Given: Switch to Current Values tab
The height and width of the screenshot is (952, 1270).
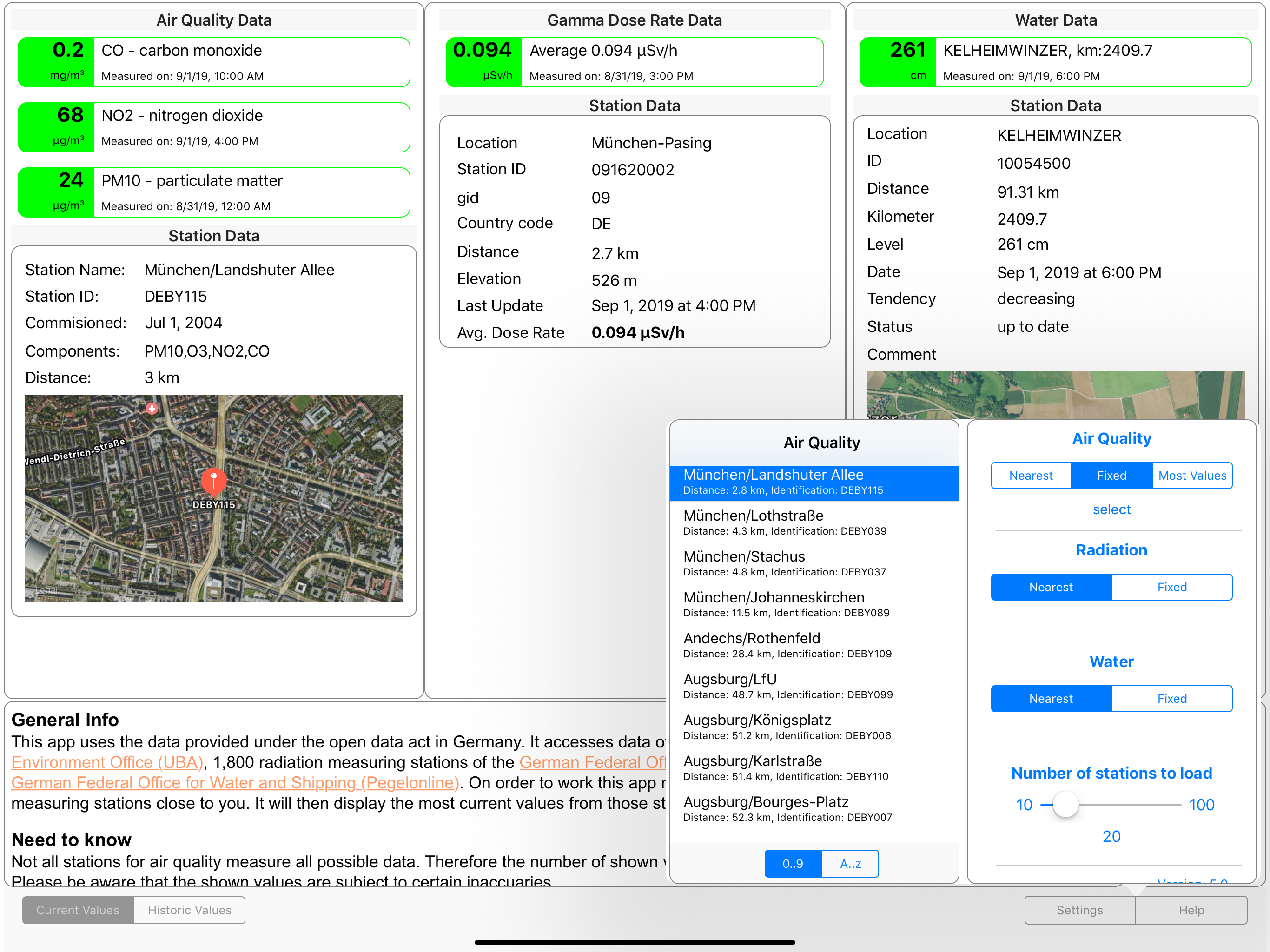Looking at the screenshot, I should [x=78, y=910].
